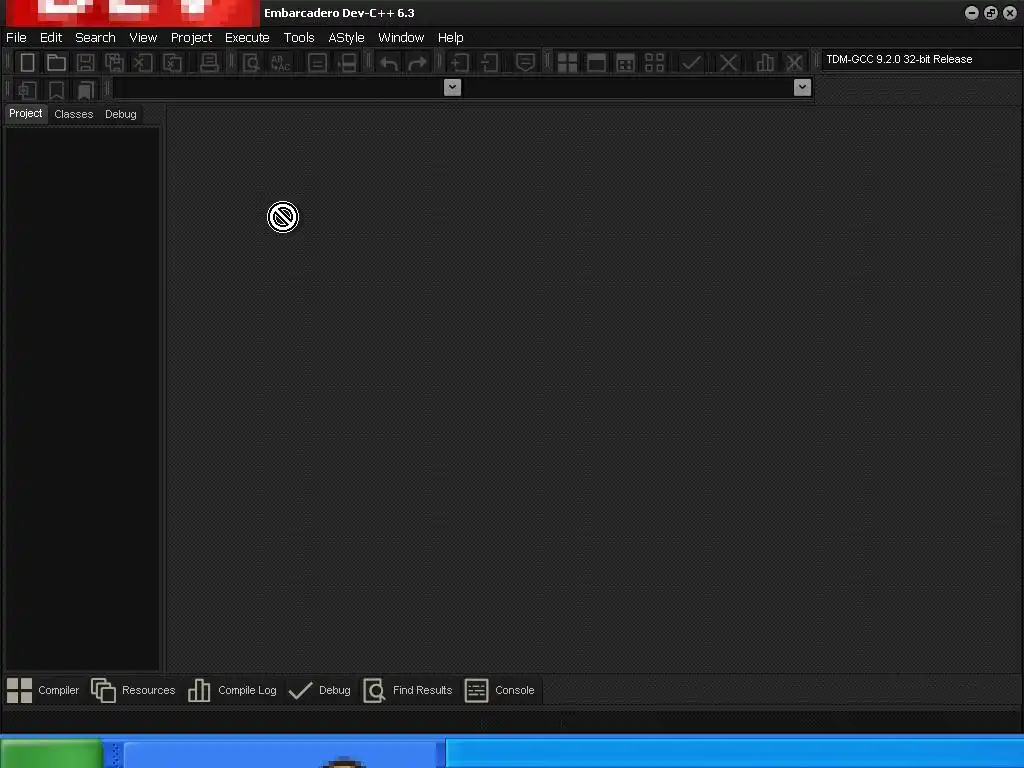Click the Redo arrow icon

(x=417, y=63)
